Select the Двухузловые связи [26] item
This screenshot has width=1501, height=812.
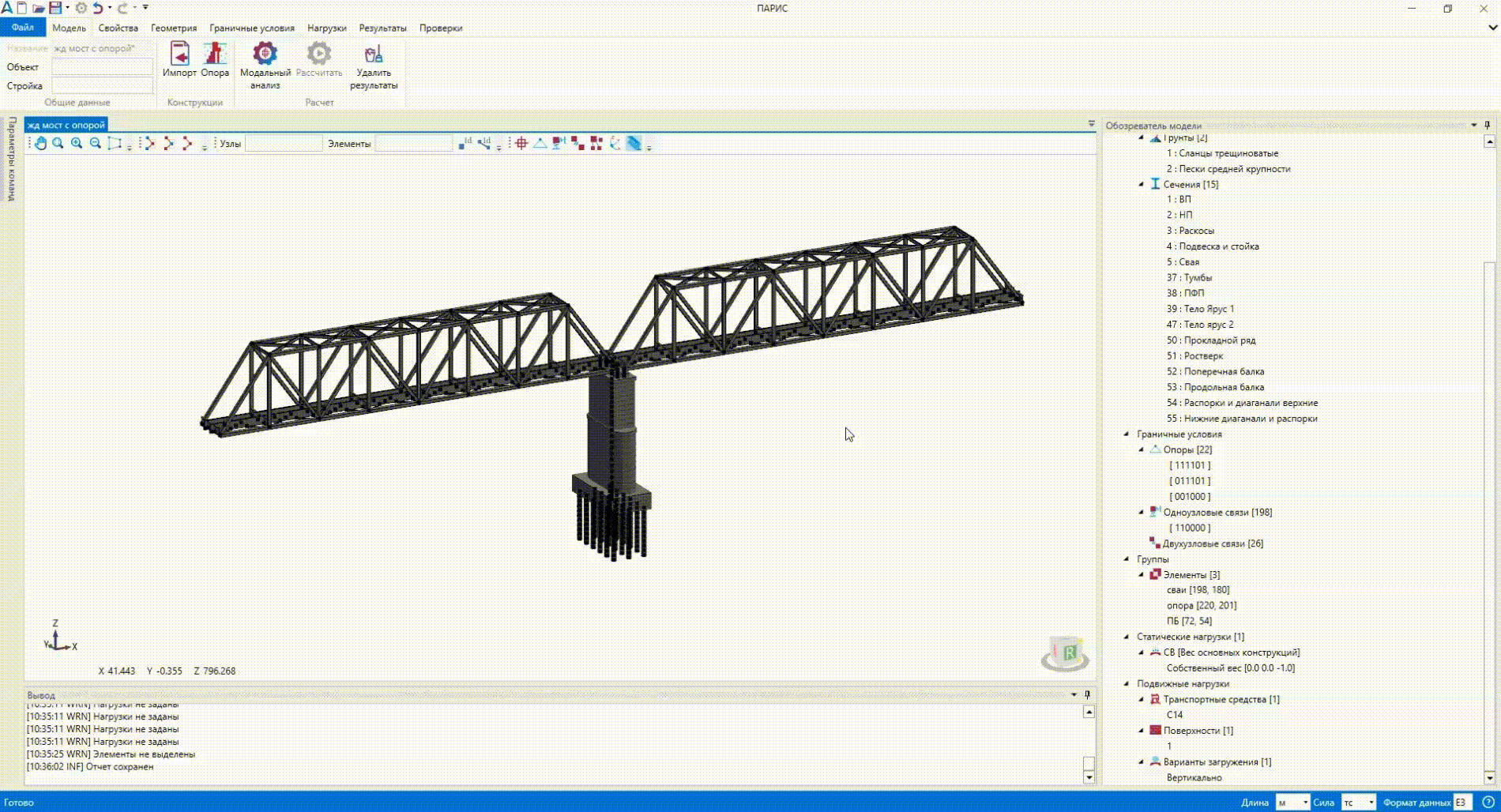[x=1212, y=543]
